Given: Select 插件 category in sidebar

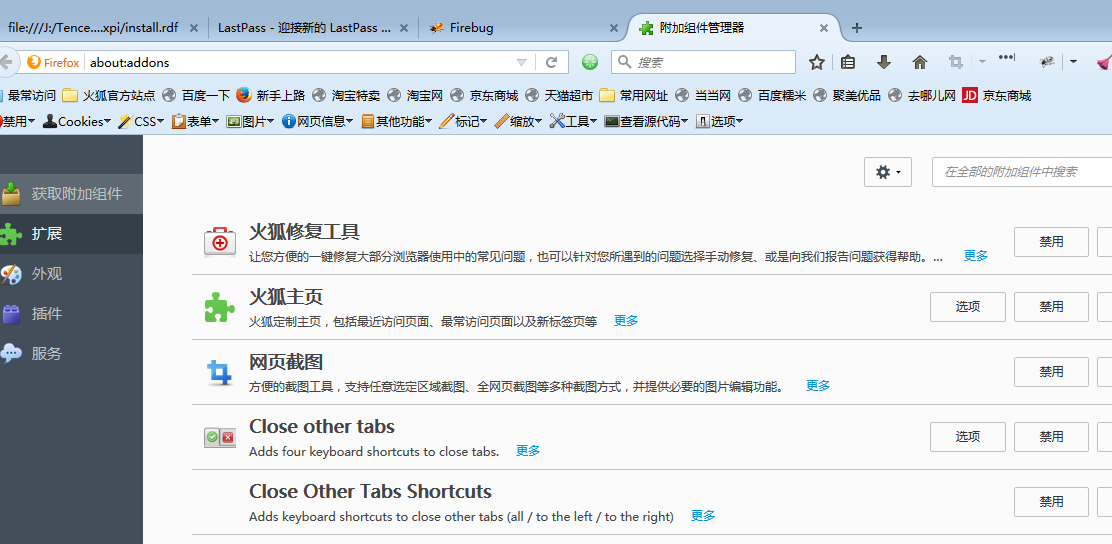Looking at the screenshot, I should click(x=71, y=313).
